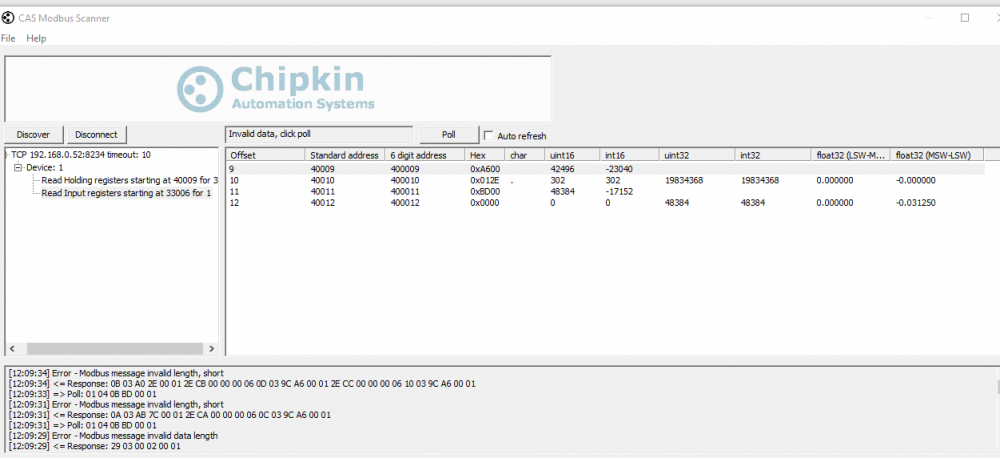The image size is (1000, 458).
Task: Select the Read Input registers at 33006 task
Action: (x=126, y=193)
